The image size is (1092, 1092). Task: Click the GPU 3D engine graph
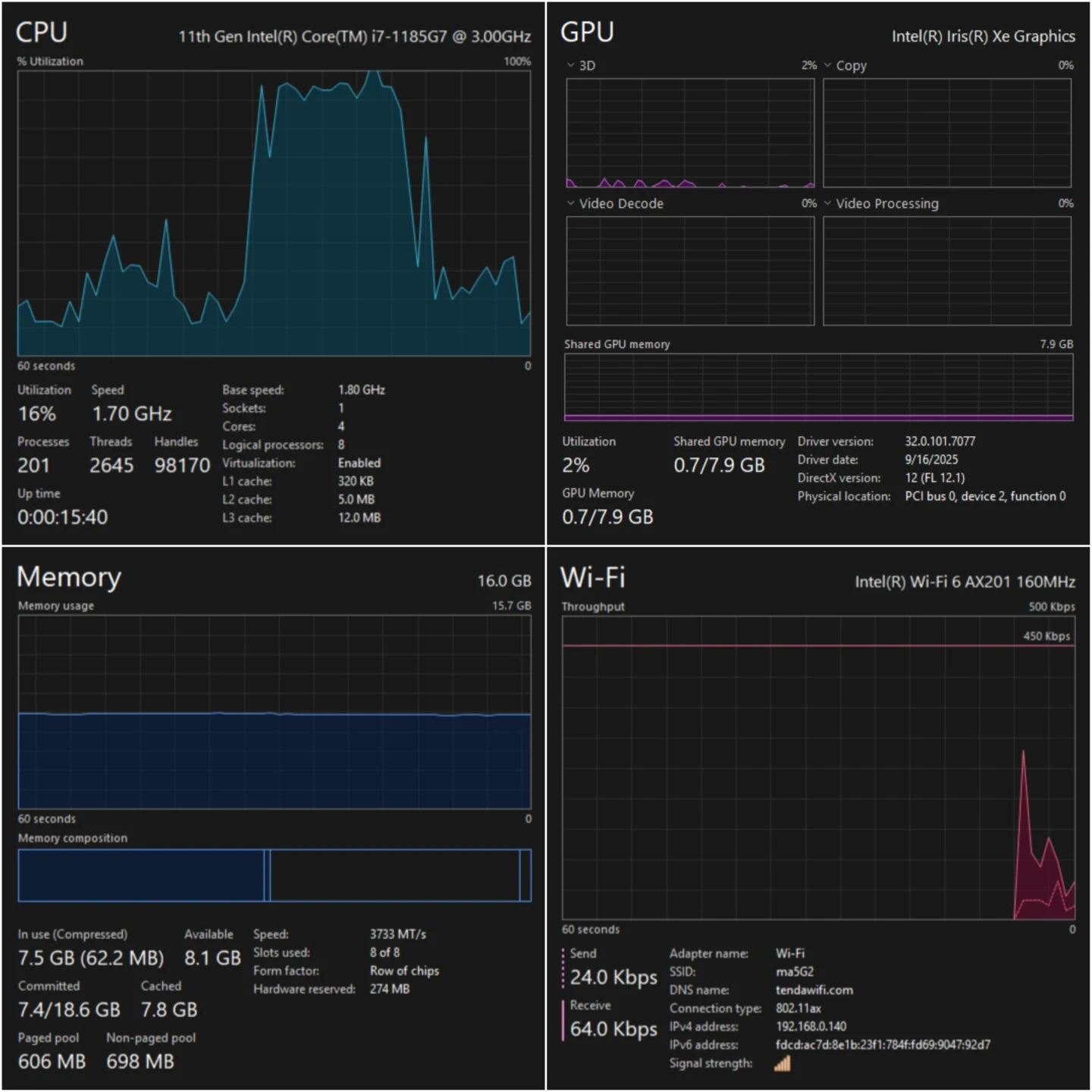coord(689,133)
